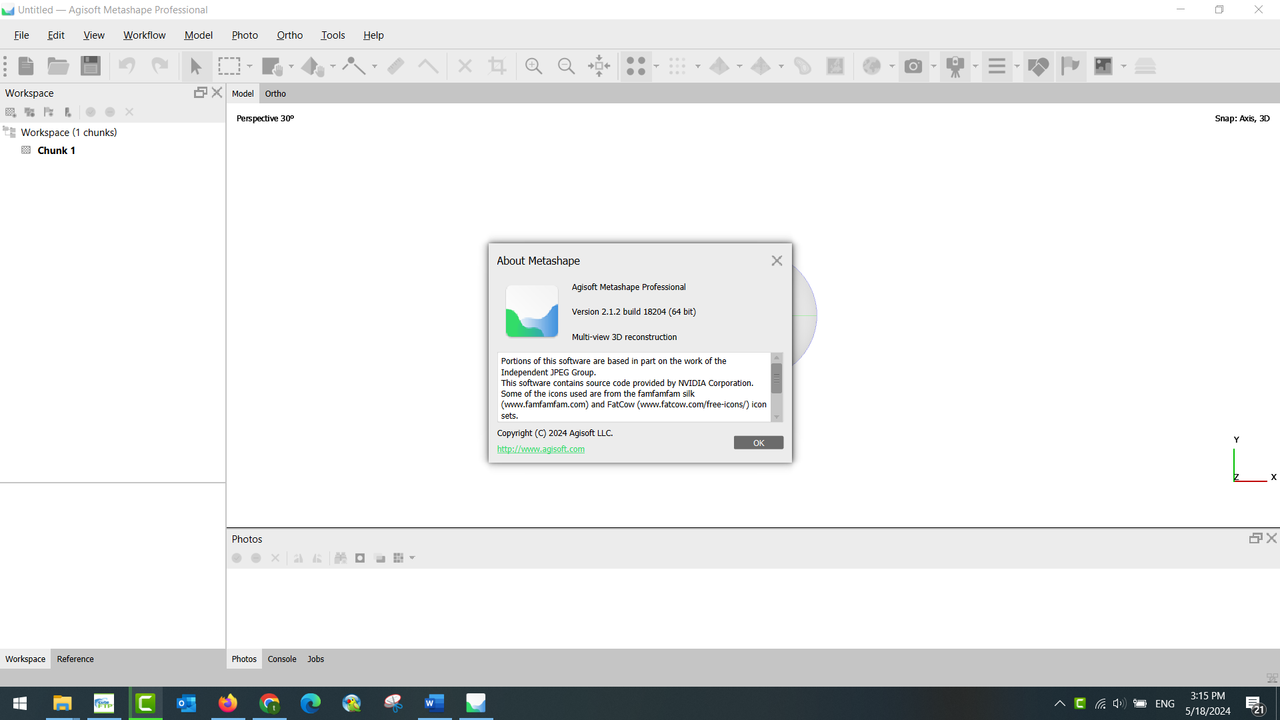Click the Show Images picture icon
Viewport: 1280px width, 720px height.
pos(1103,66)
